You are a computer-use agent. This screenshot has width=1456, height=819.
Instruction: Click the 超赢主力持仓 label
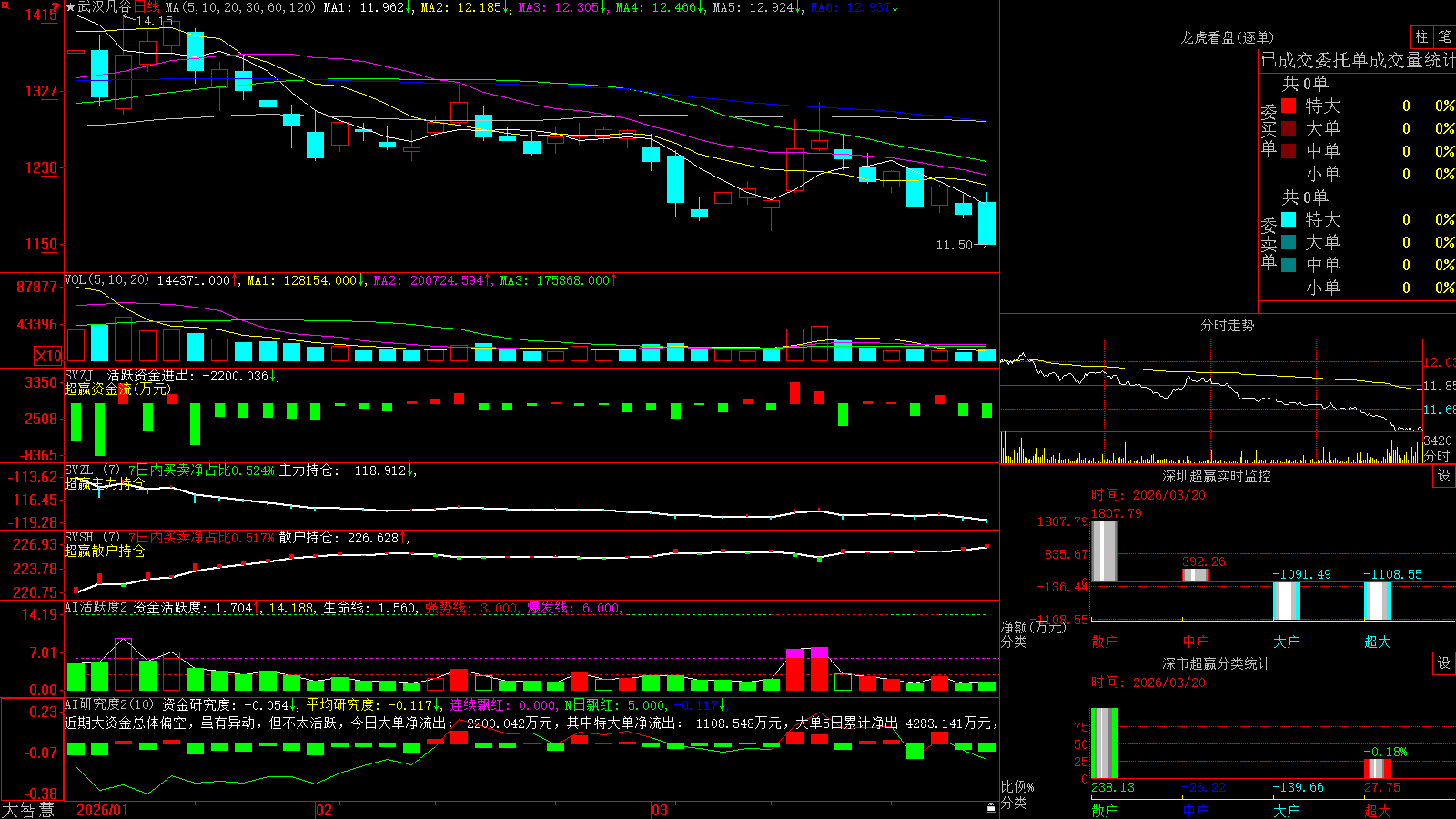(105, 483)
